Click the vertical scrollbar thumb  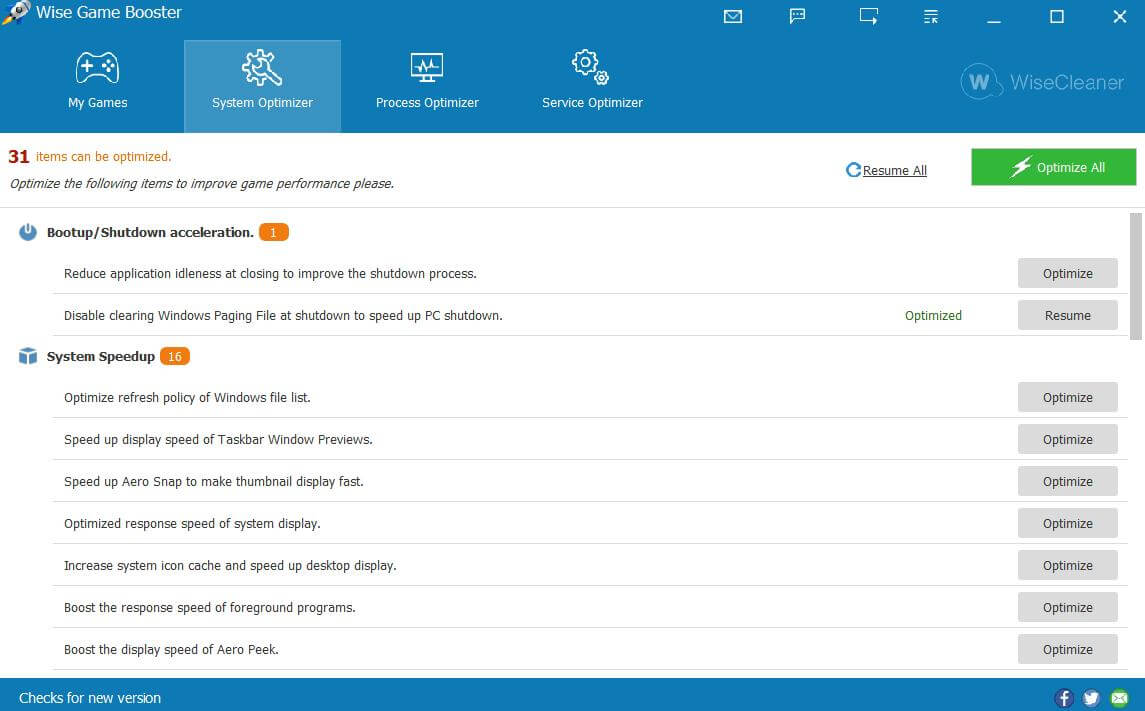point(1136,277)
